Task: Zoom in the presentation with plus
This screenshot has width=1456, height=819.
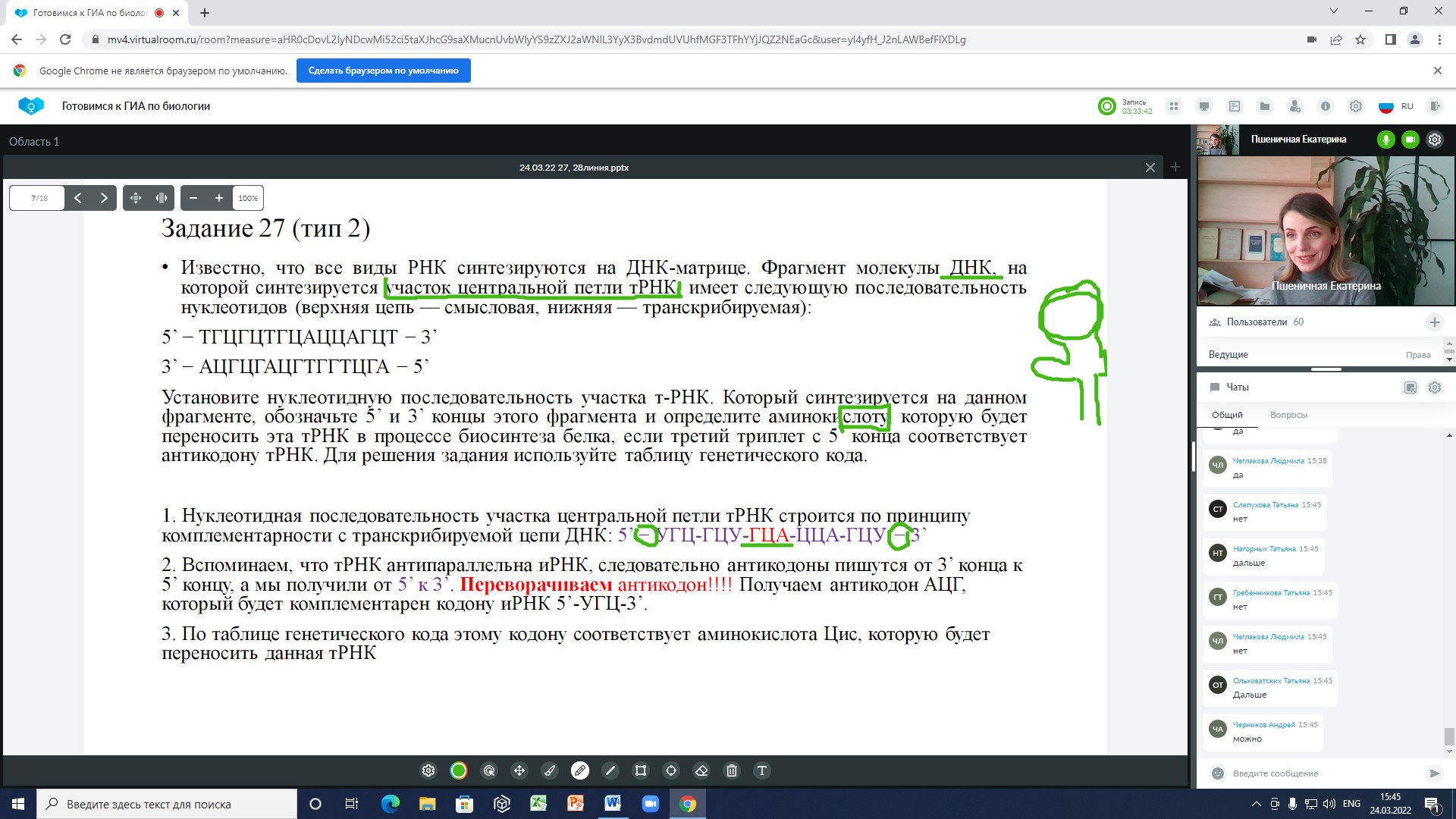Action: coord(219,198)
